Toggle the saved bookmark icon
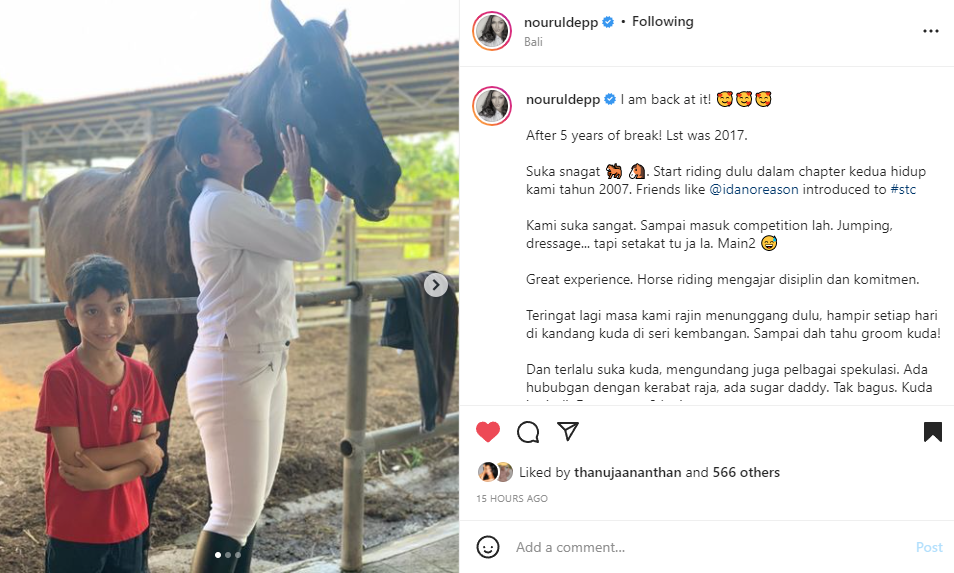This screenshot has height=573, width=954. pyautogui.click(x=932, y=432)
